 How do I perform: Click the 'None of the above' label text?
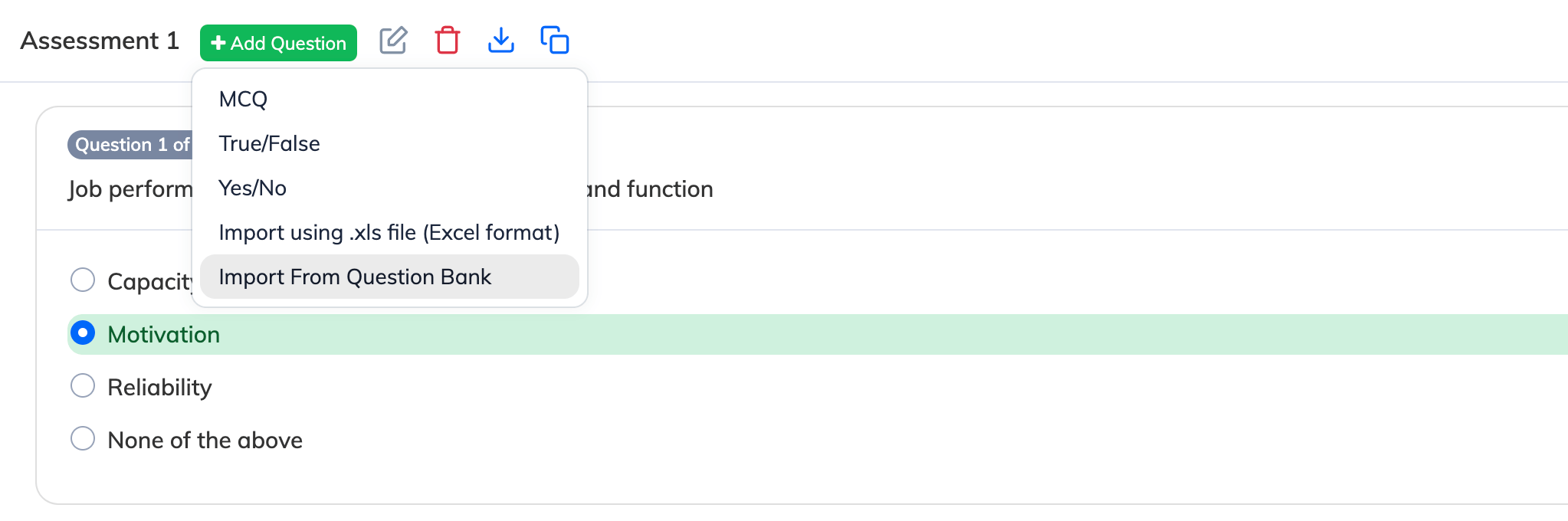click(205, 441)
